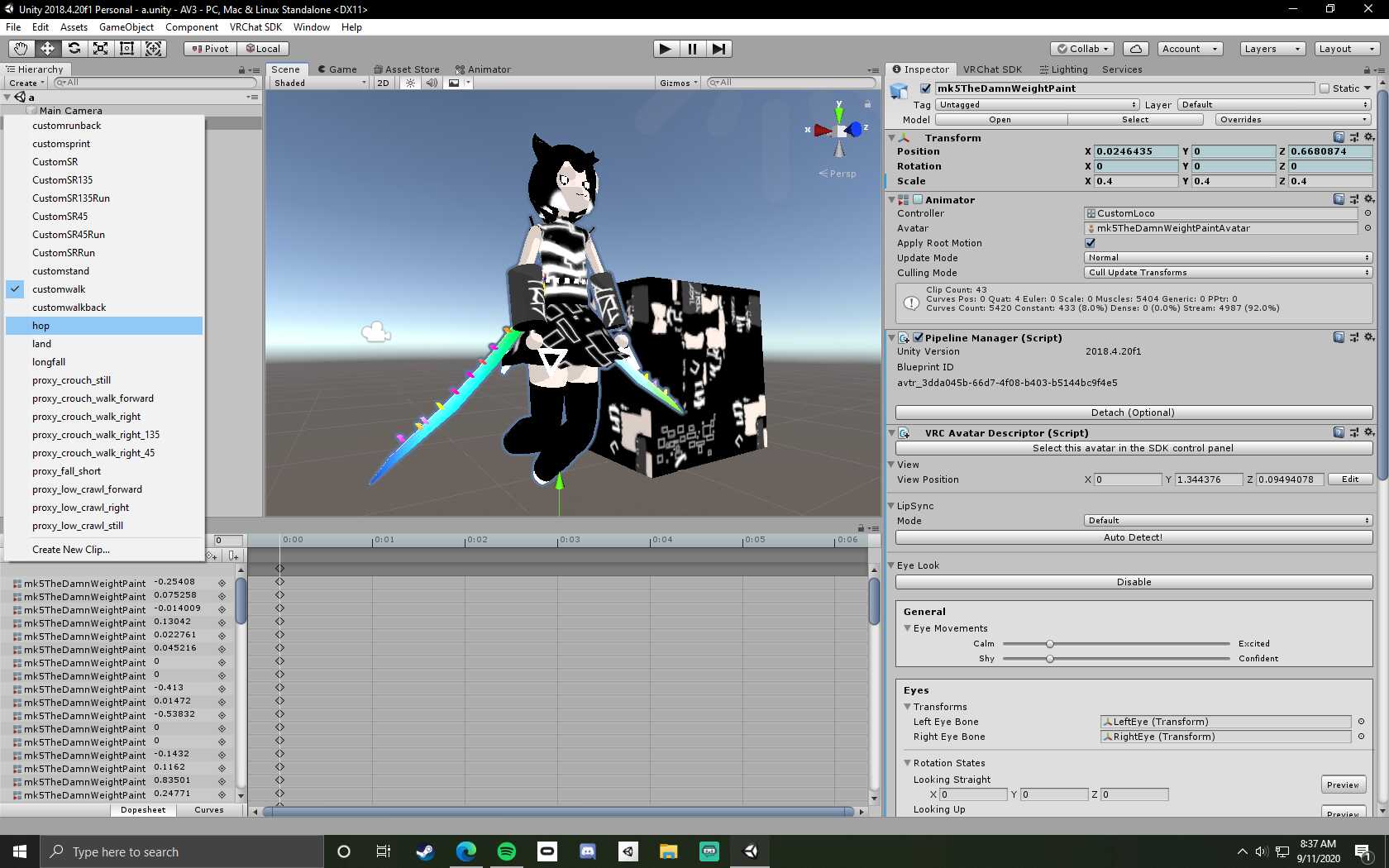Open the Layers dropdown
The width and height of the screenshot is (1389, 868).
(1272, 49)
